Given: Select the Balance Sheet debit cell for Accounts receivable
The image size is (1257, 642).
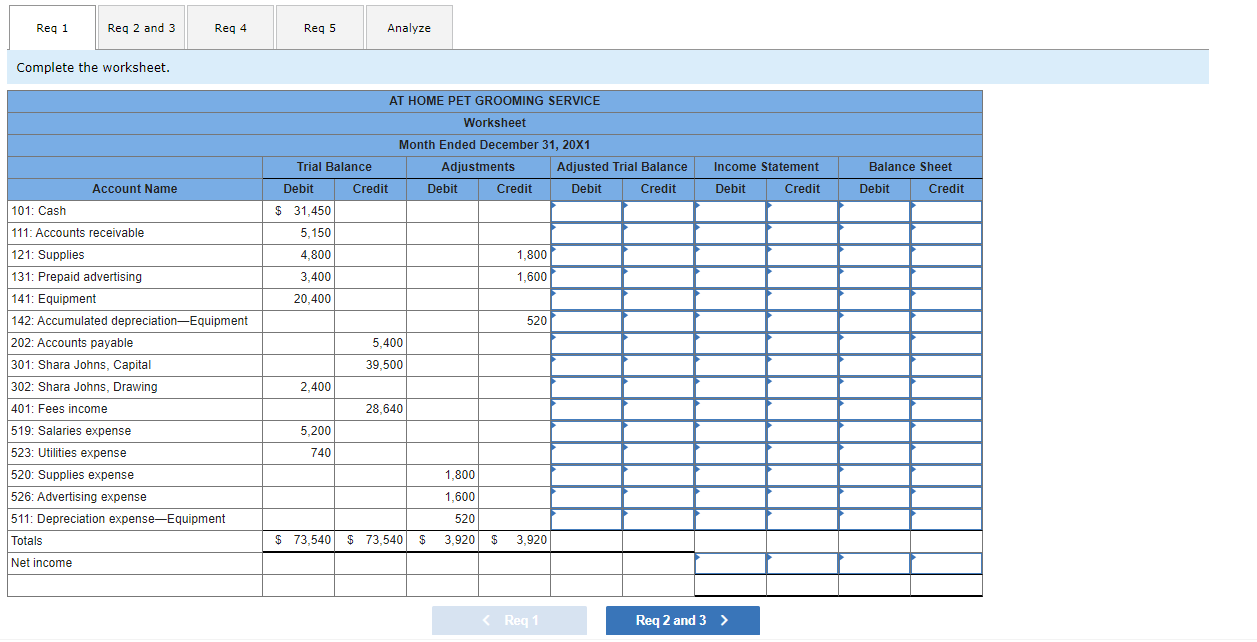Looking at the screenshot, I should point(874,232).
